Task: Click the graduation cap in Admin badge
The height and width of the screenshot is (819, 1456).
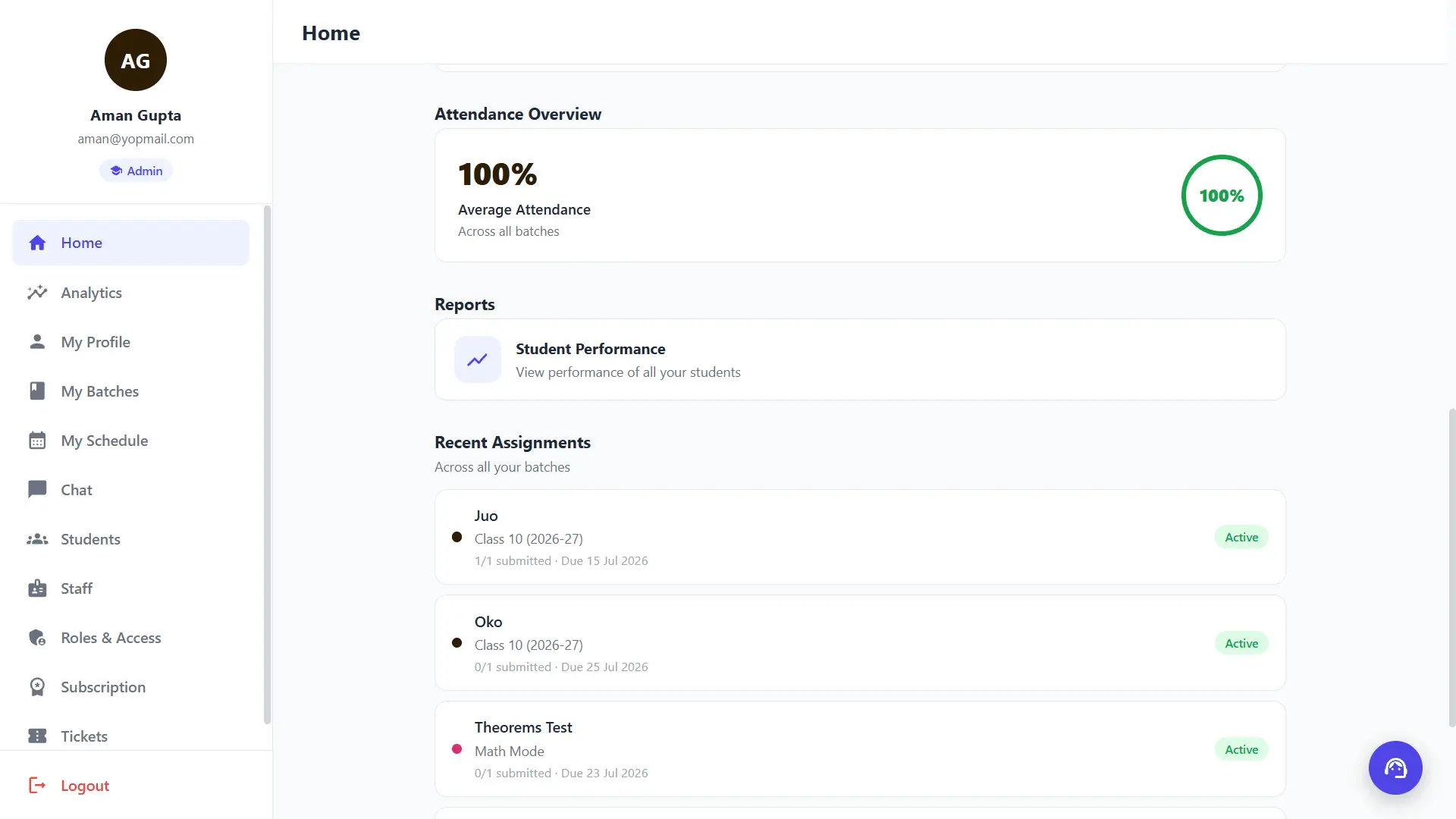Action: point(116,171)
